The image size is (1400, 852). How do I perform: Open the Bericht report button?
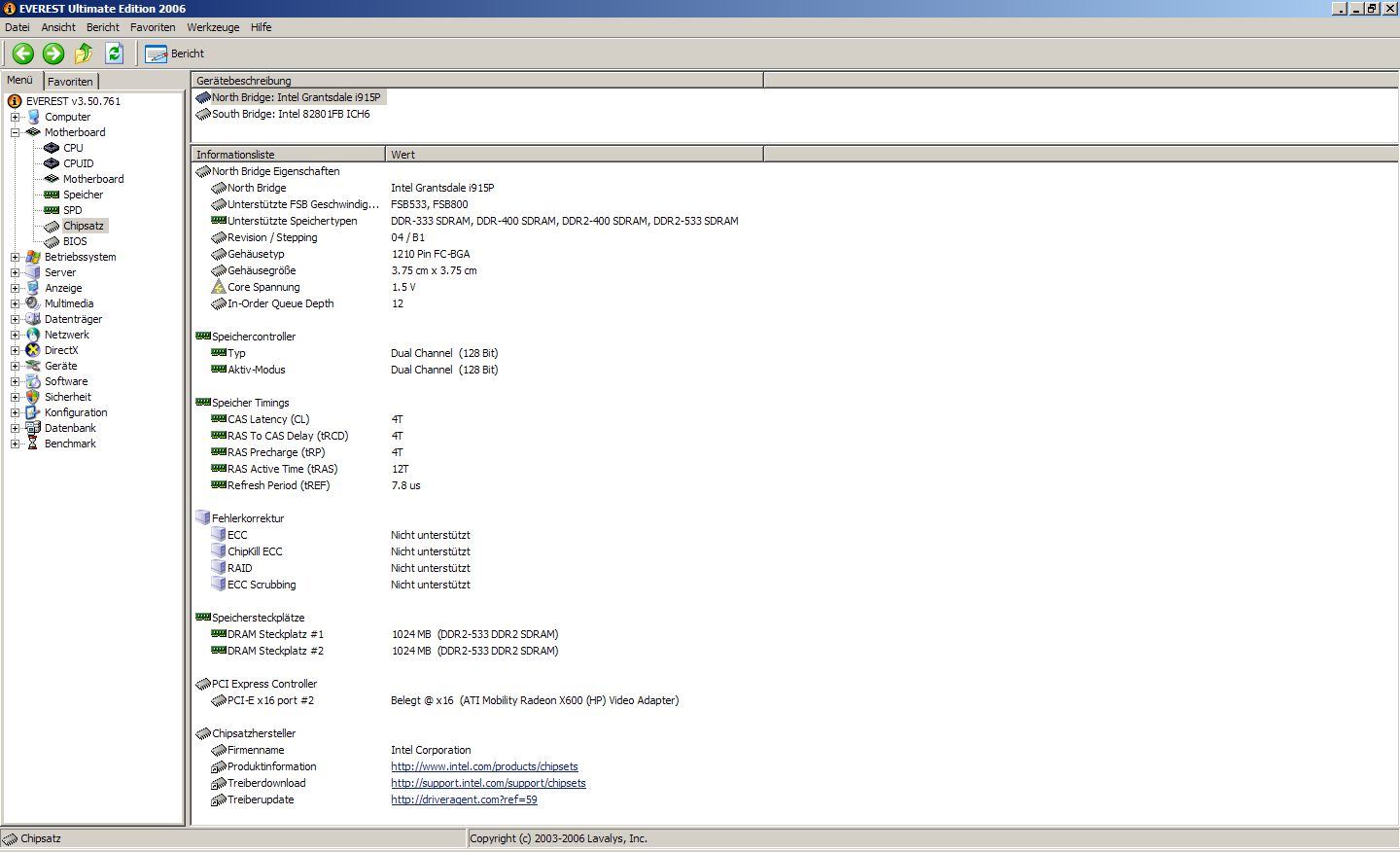coord(175,53)
